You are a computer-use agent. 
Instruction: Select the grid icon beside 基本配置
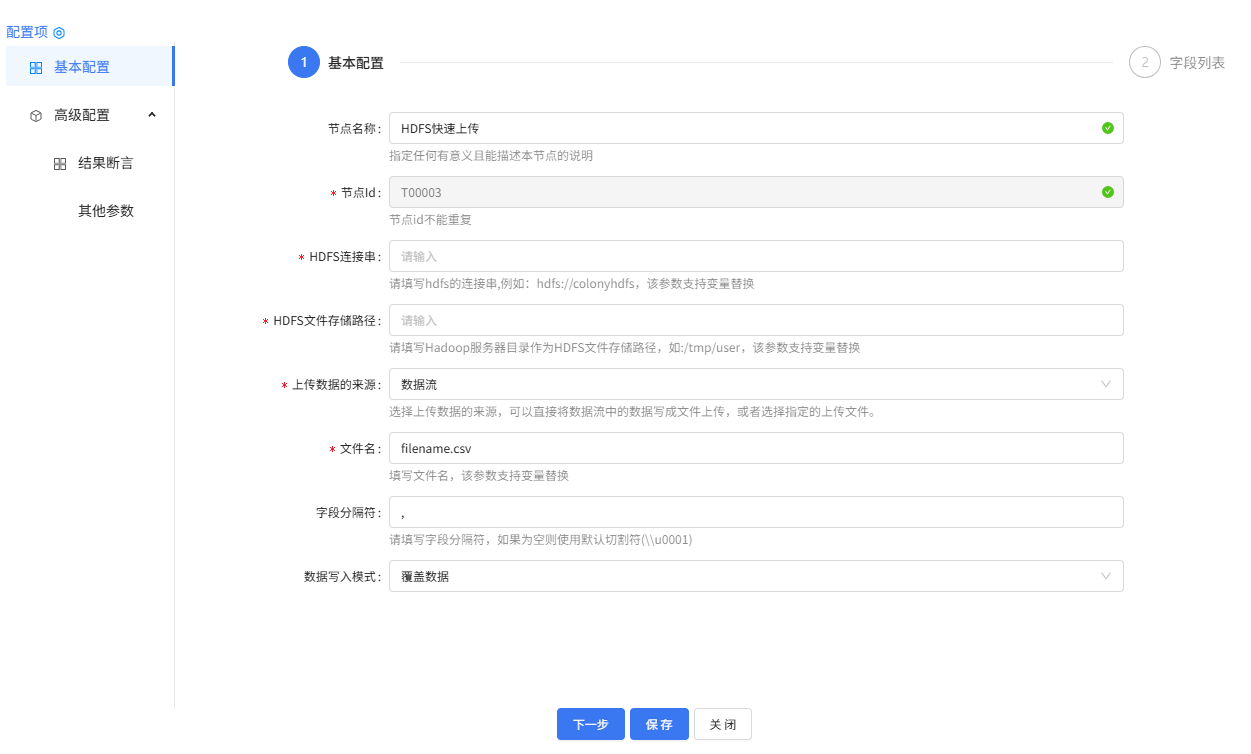pos(35,66)
